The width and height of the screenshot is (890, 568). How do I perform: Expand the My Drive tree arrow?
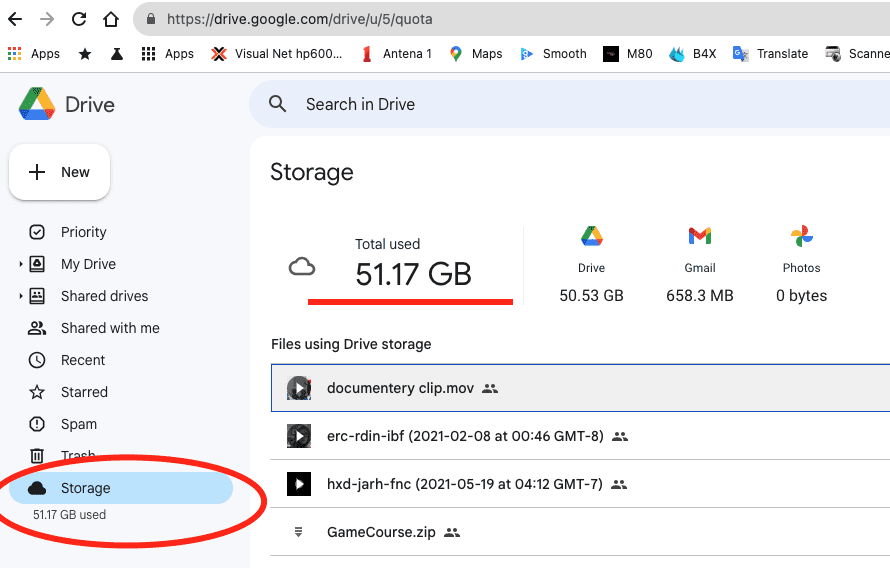pos(20,264)
